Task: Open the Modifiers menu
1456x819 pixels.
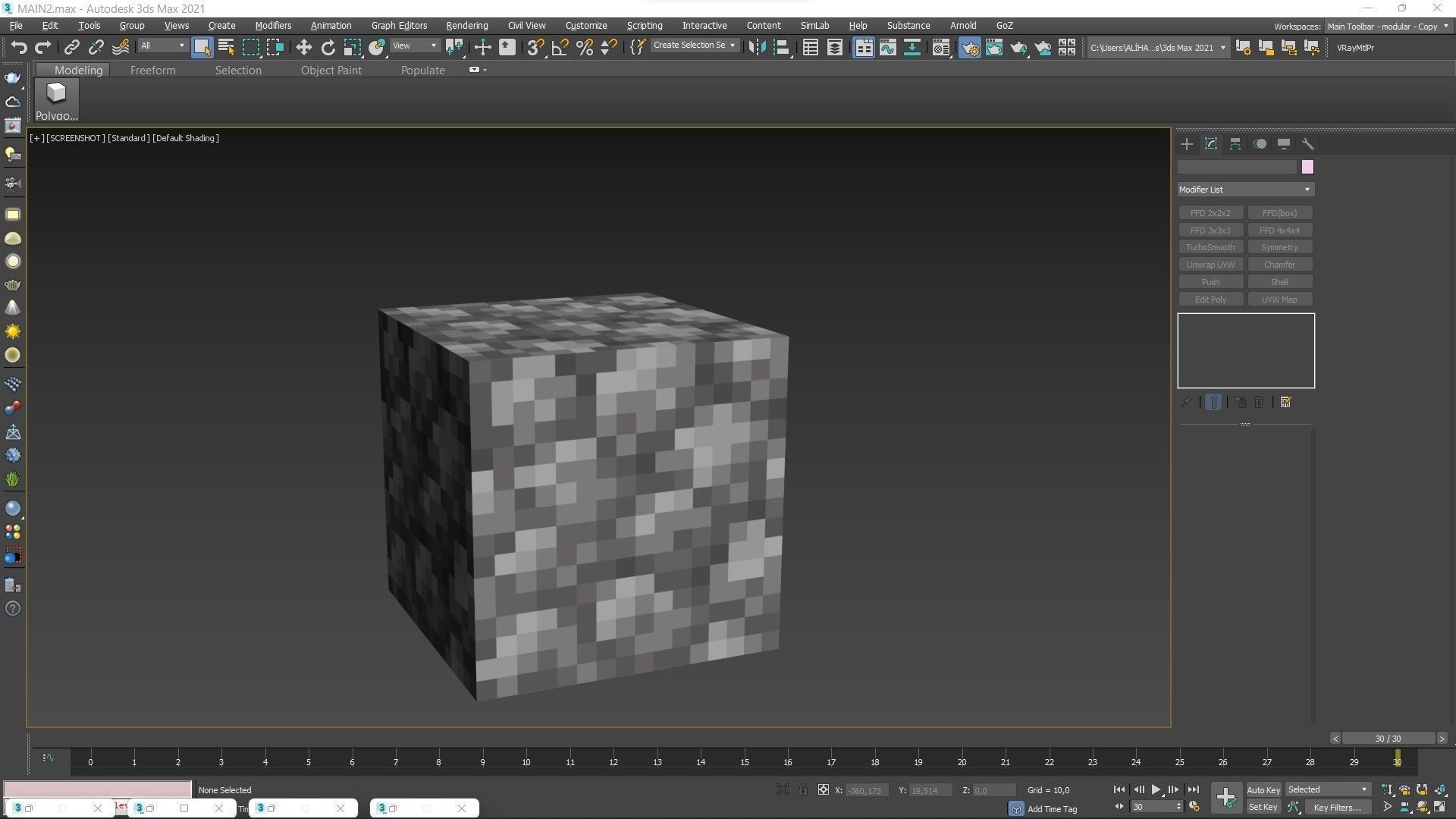Action: point(273,26)
